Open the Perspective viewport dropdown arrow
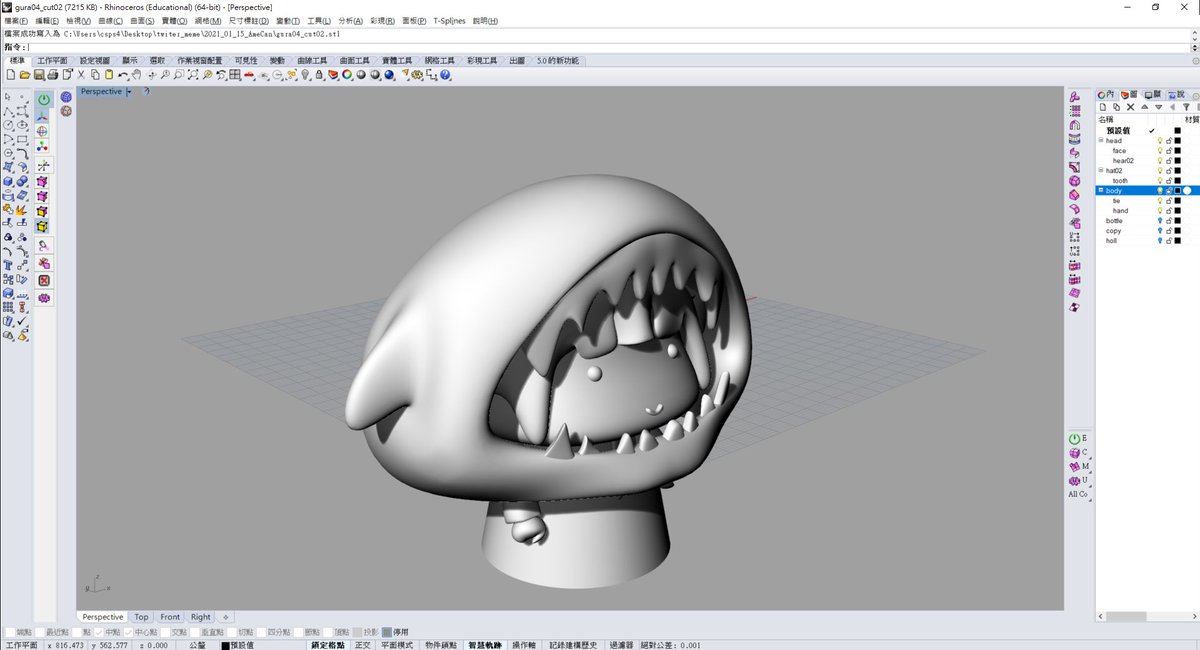This screenshot has width=1200, height=650. pyautogui.click(x=129, y=92)
